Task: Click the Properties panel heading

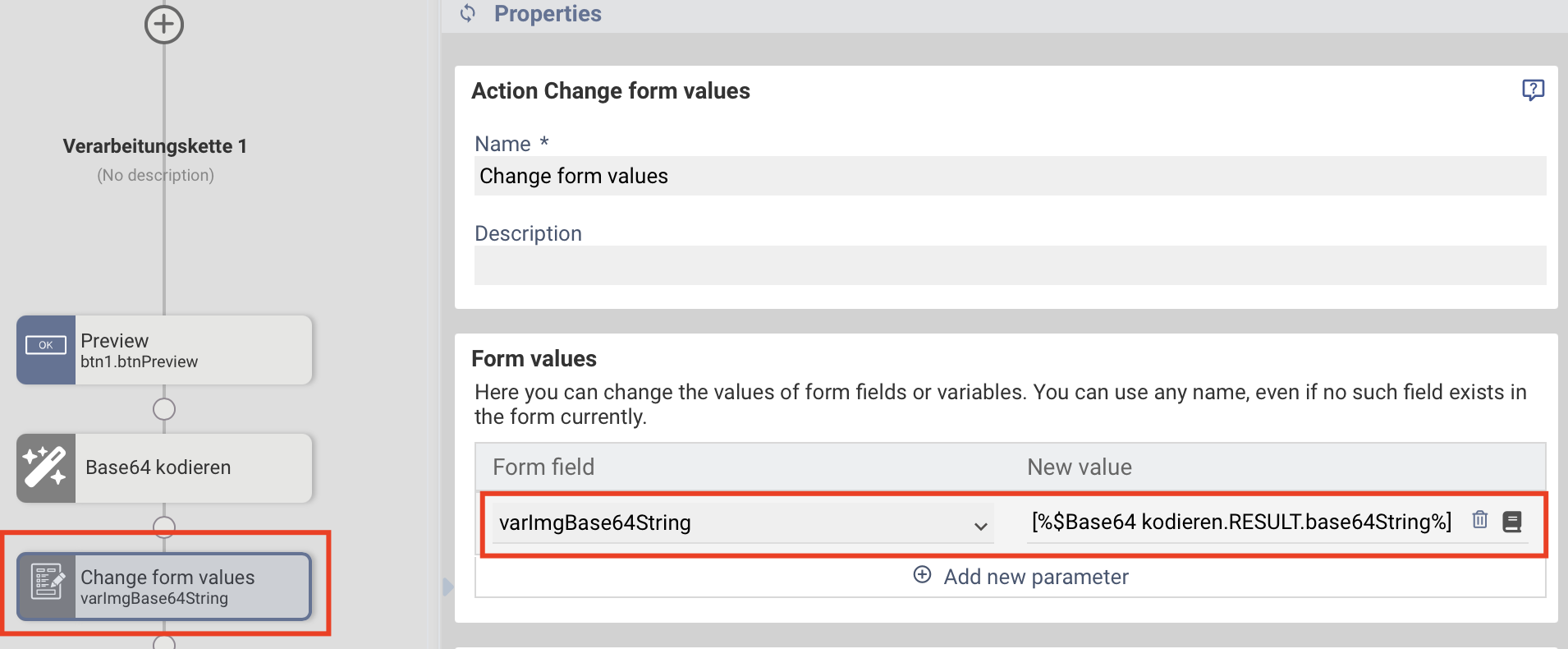Action: pyautogui.click(x=548, y=14)
